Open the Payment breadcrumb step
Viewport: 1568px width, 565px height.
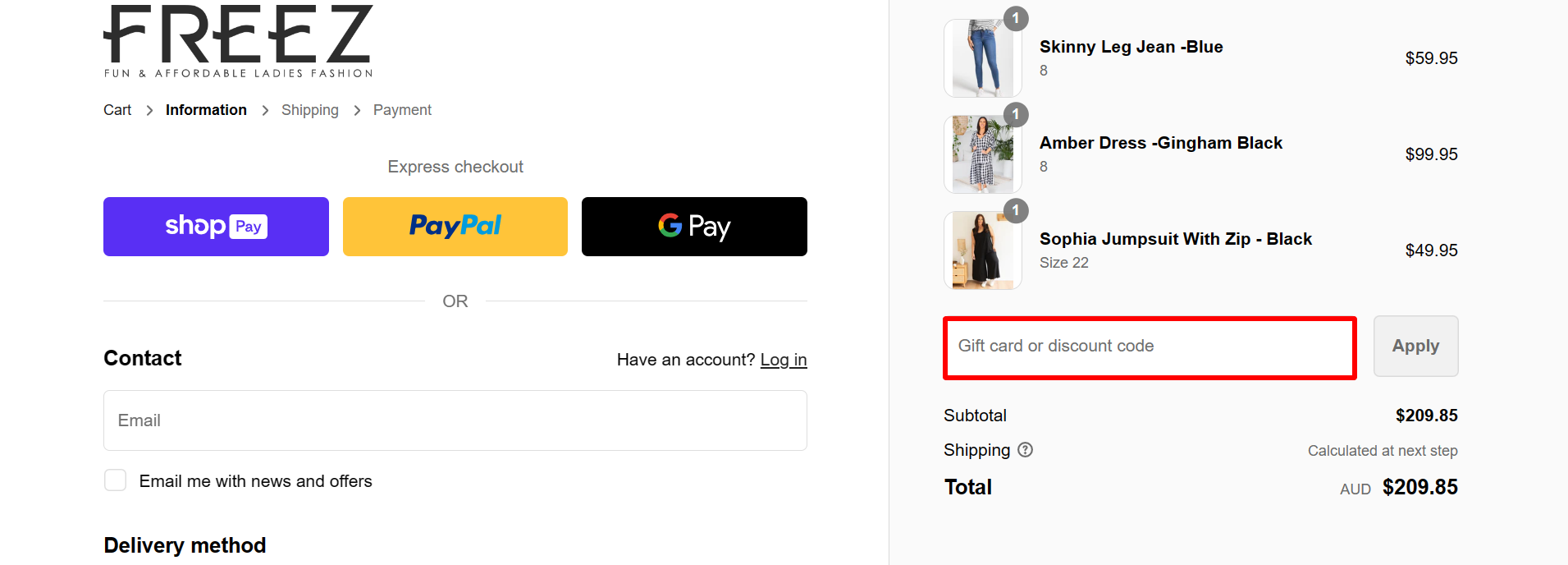click(x=401, y=109)
